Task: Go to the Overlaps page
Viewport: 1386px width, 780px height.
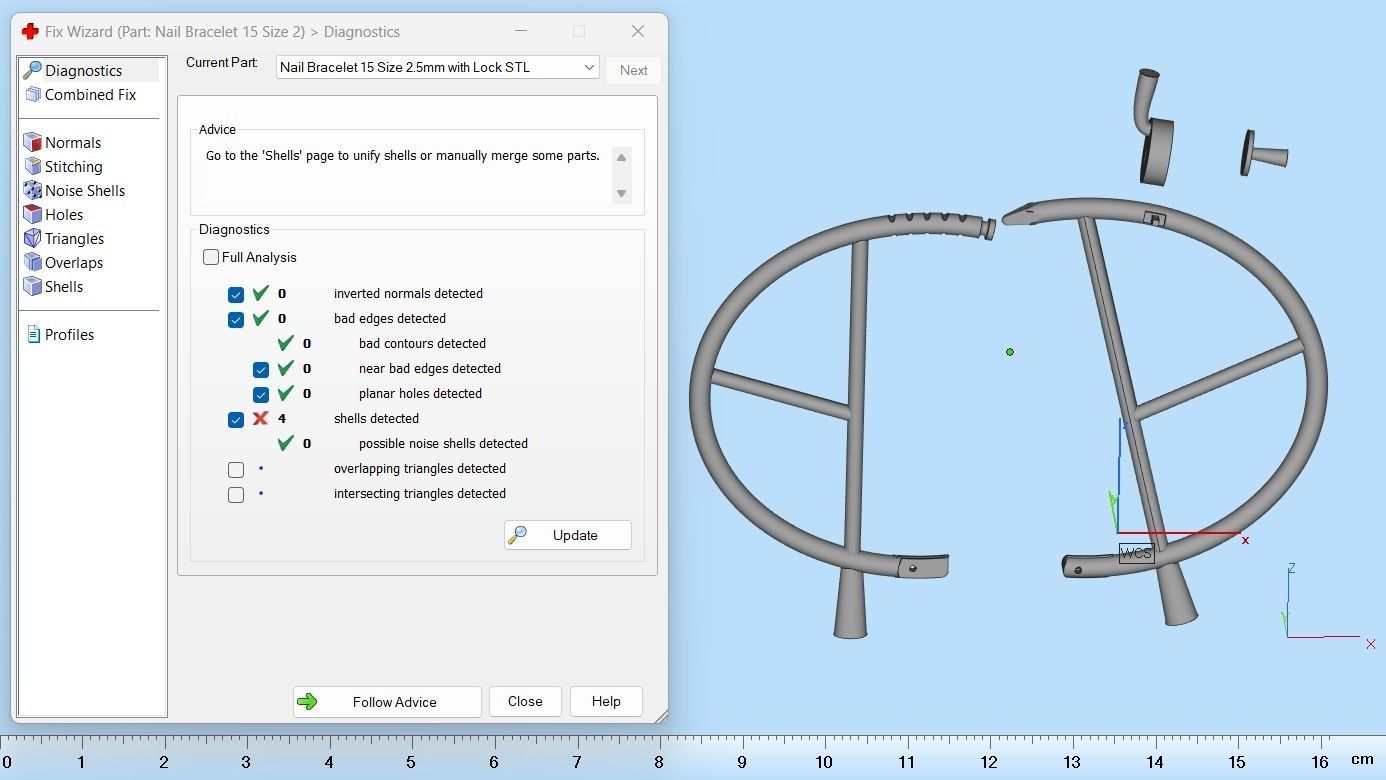Action: point(74,263)
